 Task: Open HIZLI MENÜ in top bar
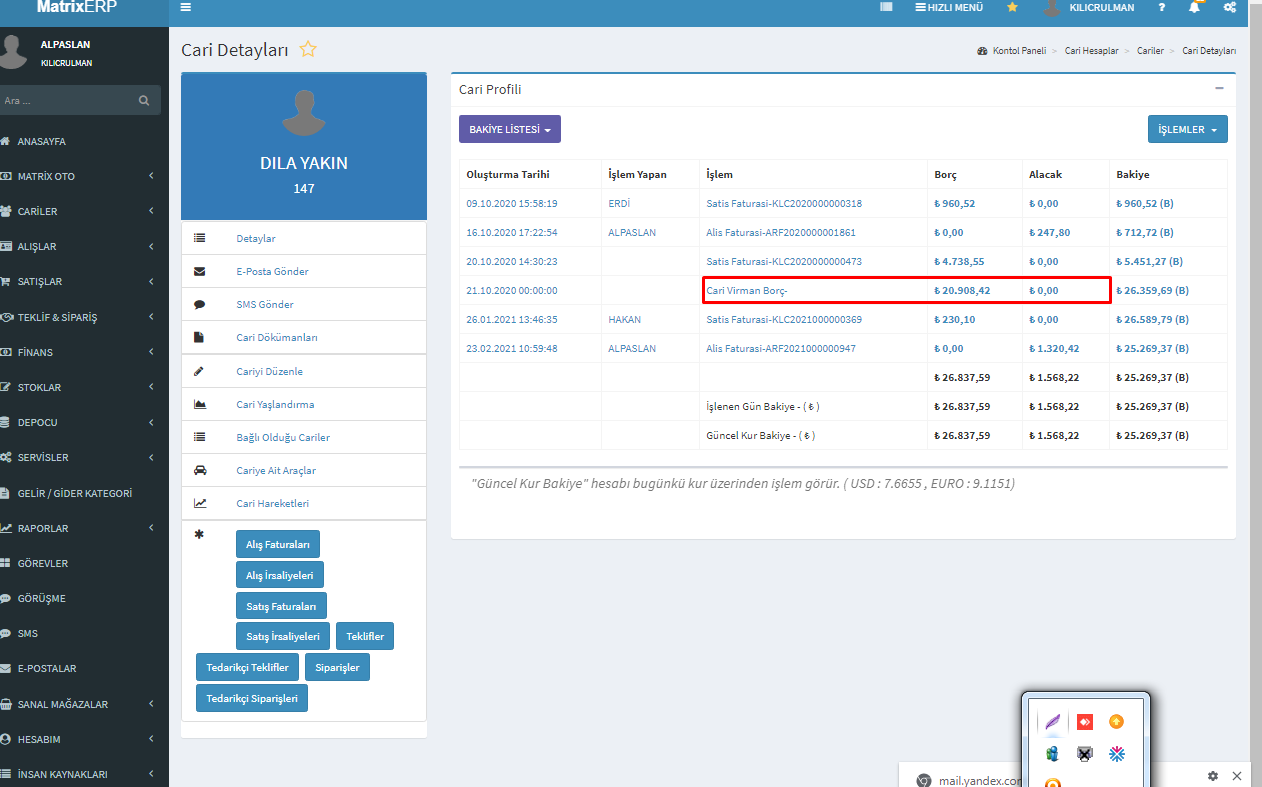(x=949, y=7)
